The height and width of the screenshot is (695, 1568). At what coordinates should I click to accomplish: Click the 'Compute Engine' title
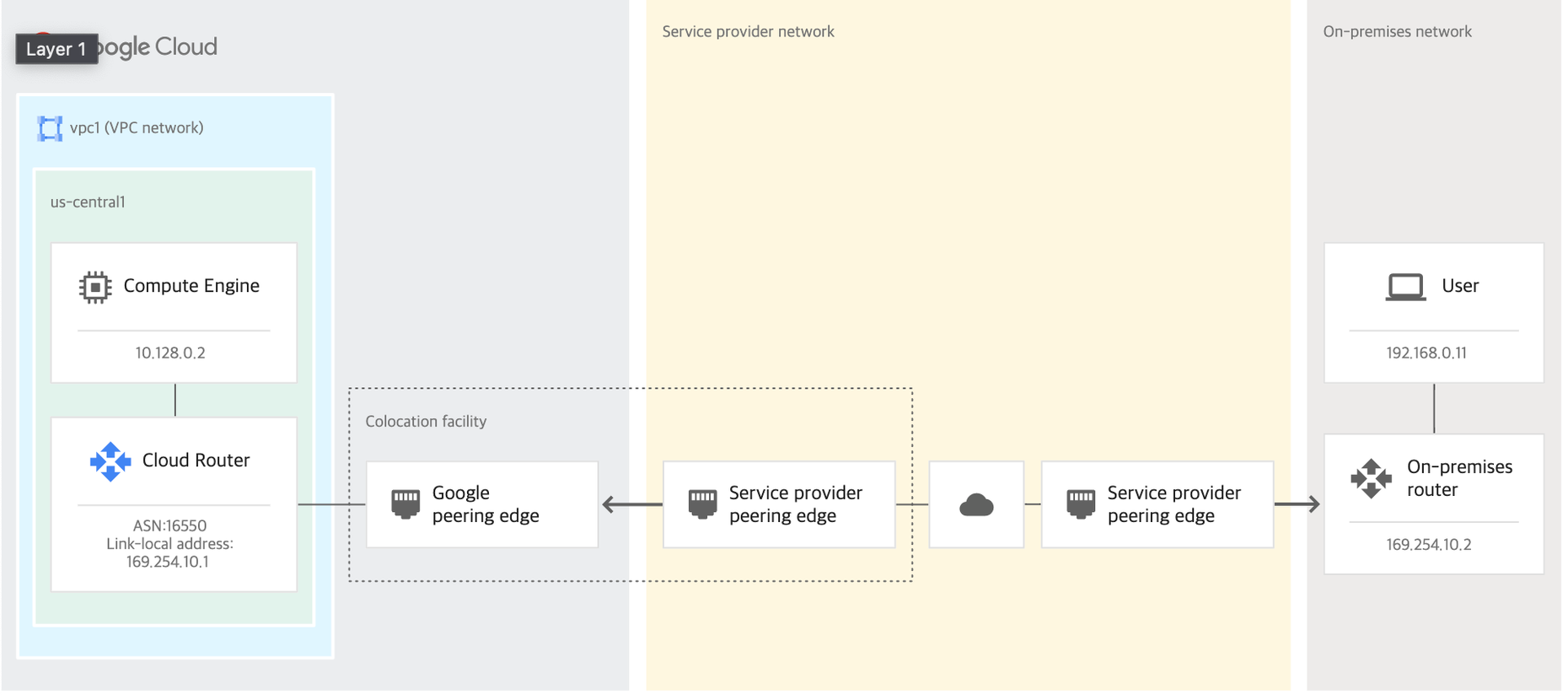coord(191,286)
